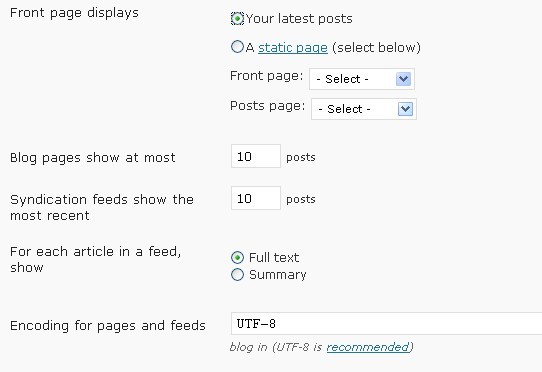Screen dimensions: 542x372
Task: Click the "Full text" label text
Action: pyautogui.click(x=274, y=258)
